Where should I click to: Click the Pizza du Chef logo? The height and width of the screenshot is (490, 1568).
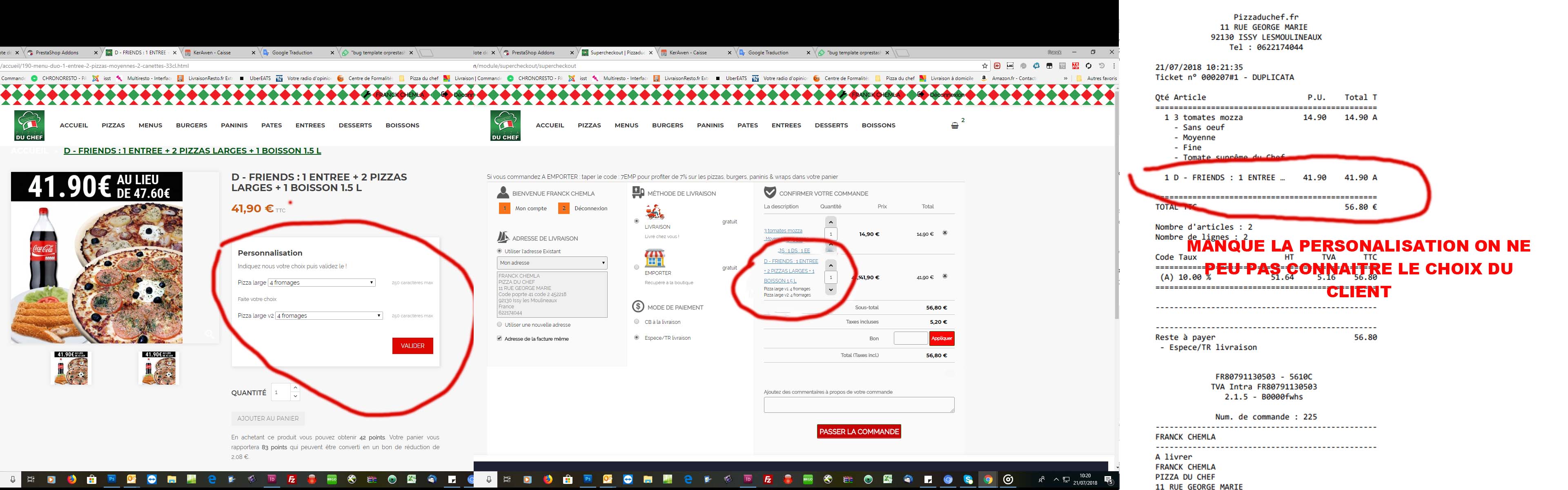click(505, 125)
